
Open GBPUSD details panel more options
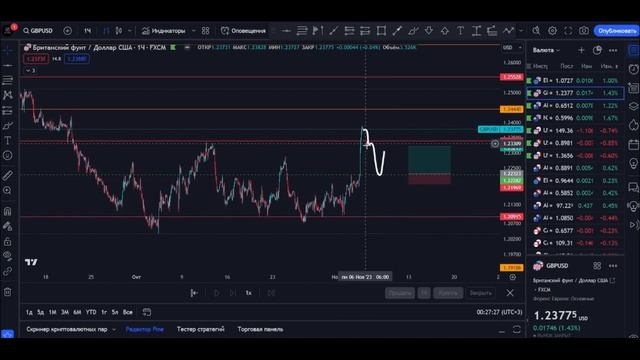tap(613, 266)
